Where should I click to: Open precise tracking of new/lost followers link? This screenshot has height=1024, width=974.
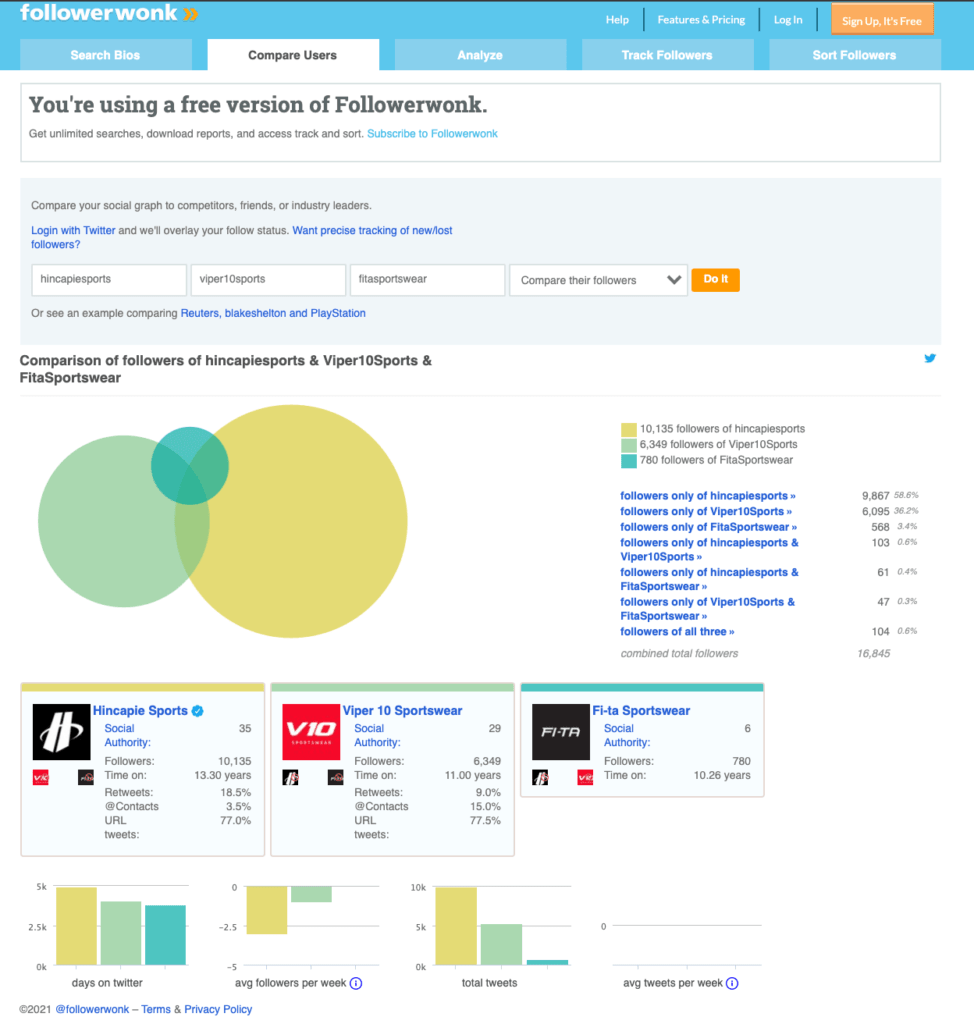[x=372, y=231]
